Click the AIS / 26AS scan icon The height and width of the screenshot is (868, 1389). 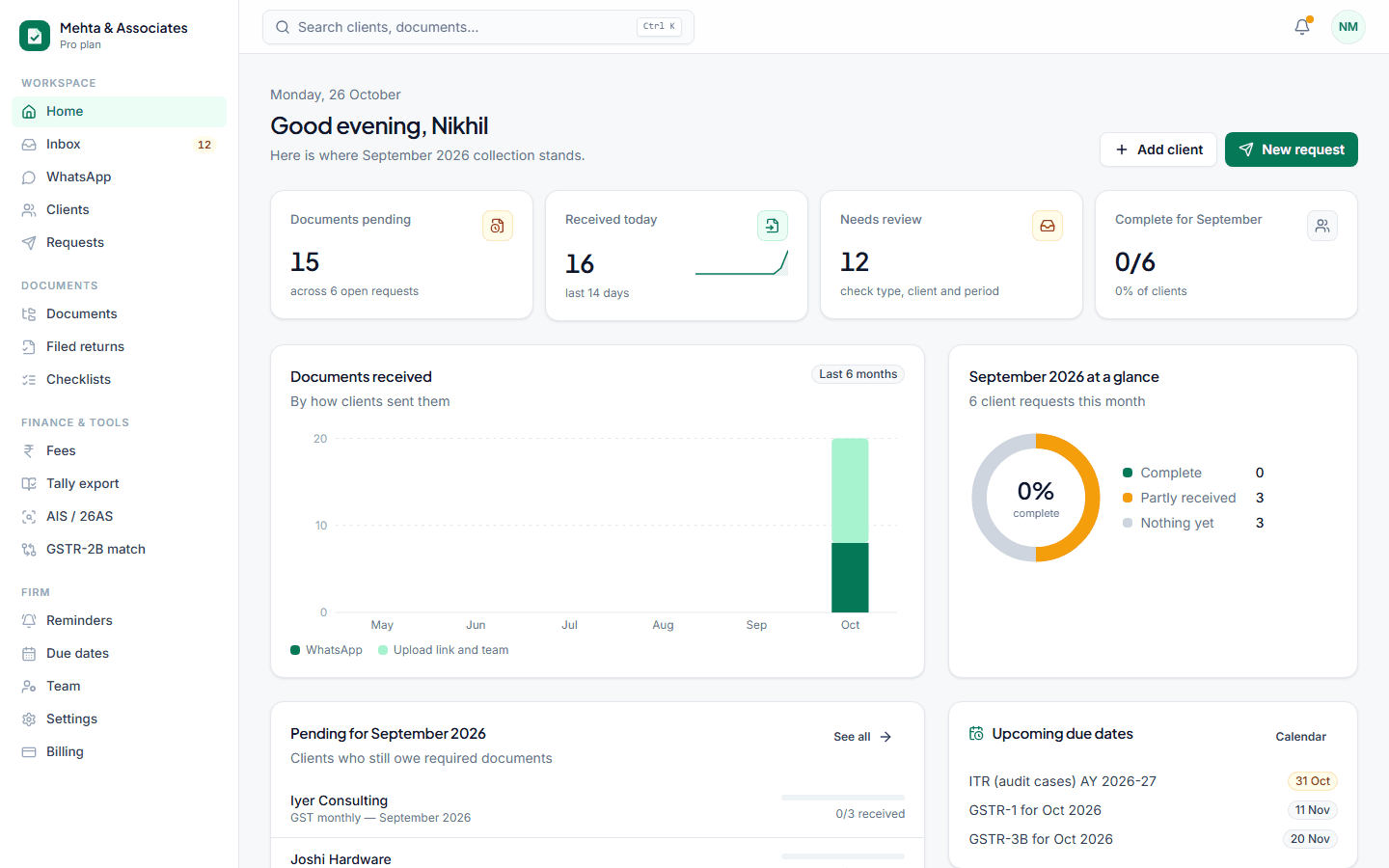pos(29,517)
